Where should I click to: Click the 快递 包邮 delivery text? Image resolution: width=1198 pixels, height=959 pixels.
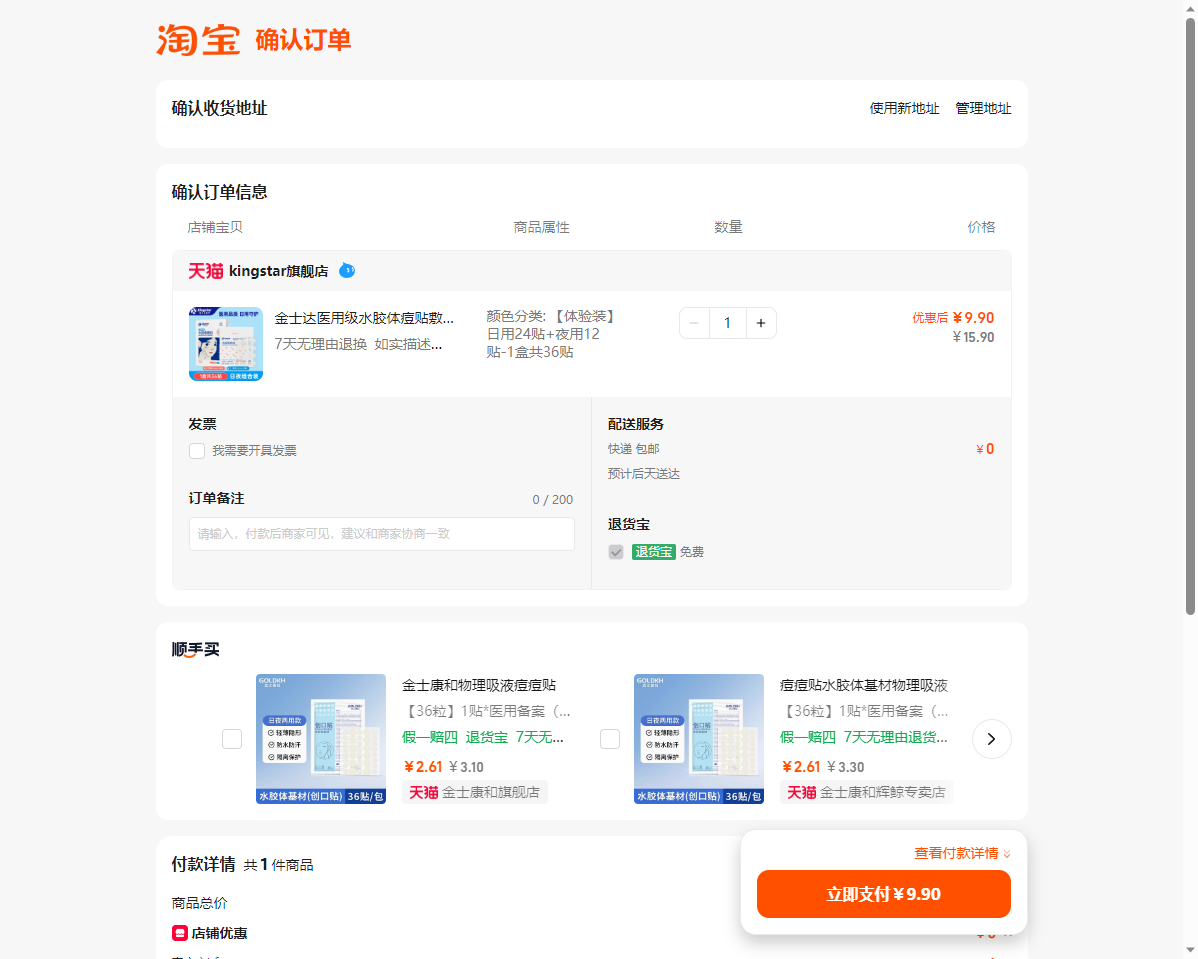[633, 449]
